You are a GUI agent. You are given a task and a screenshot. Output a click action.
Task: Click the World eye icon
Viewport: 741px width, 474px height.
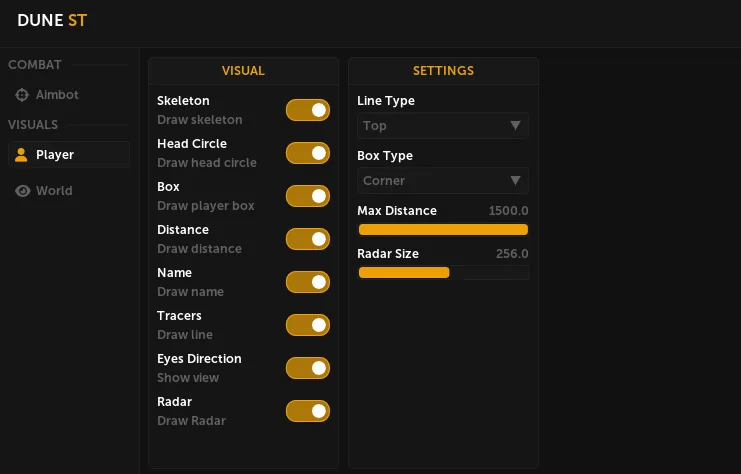tap(22, 191)
